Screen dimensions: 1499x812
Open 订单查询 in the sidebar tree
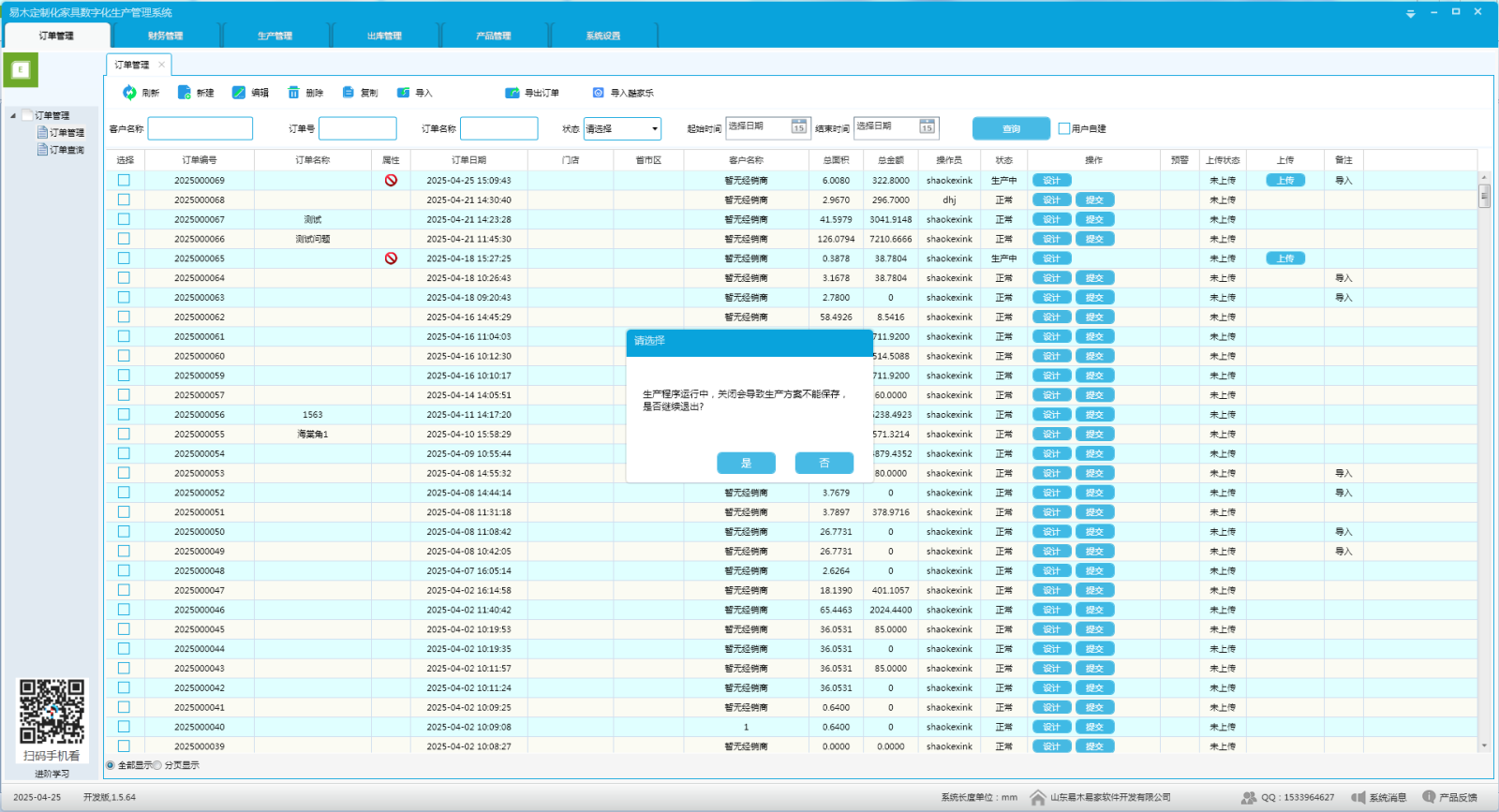pyautogui.click(x=67, y=150)
